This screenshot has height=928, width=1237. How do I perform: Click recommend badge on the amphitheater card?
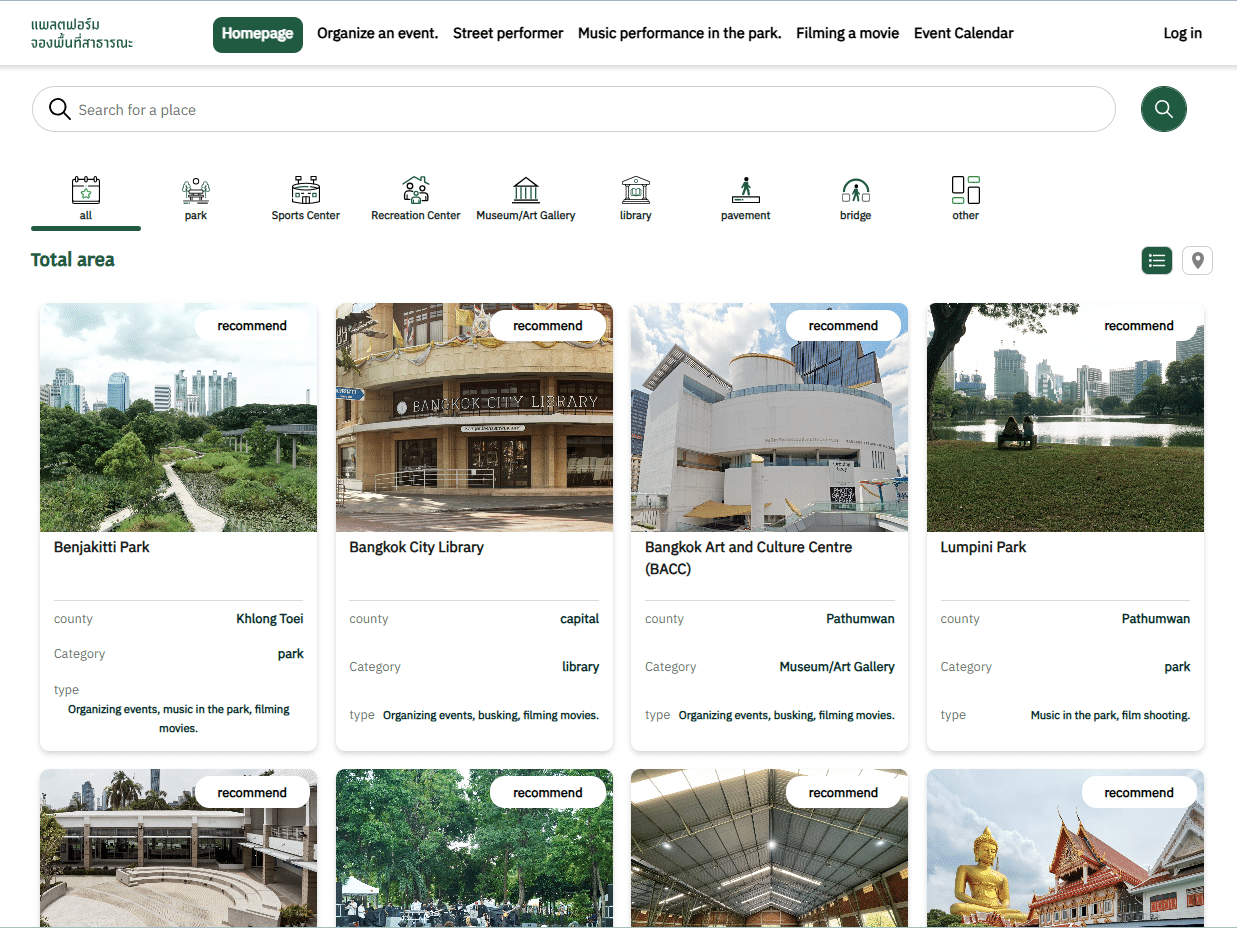pyautogui.click(x=252, y=793)
